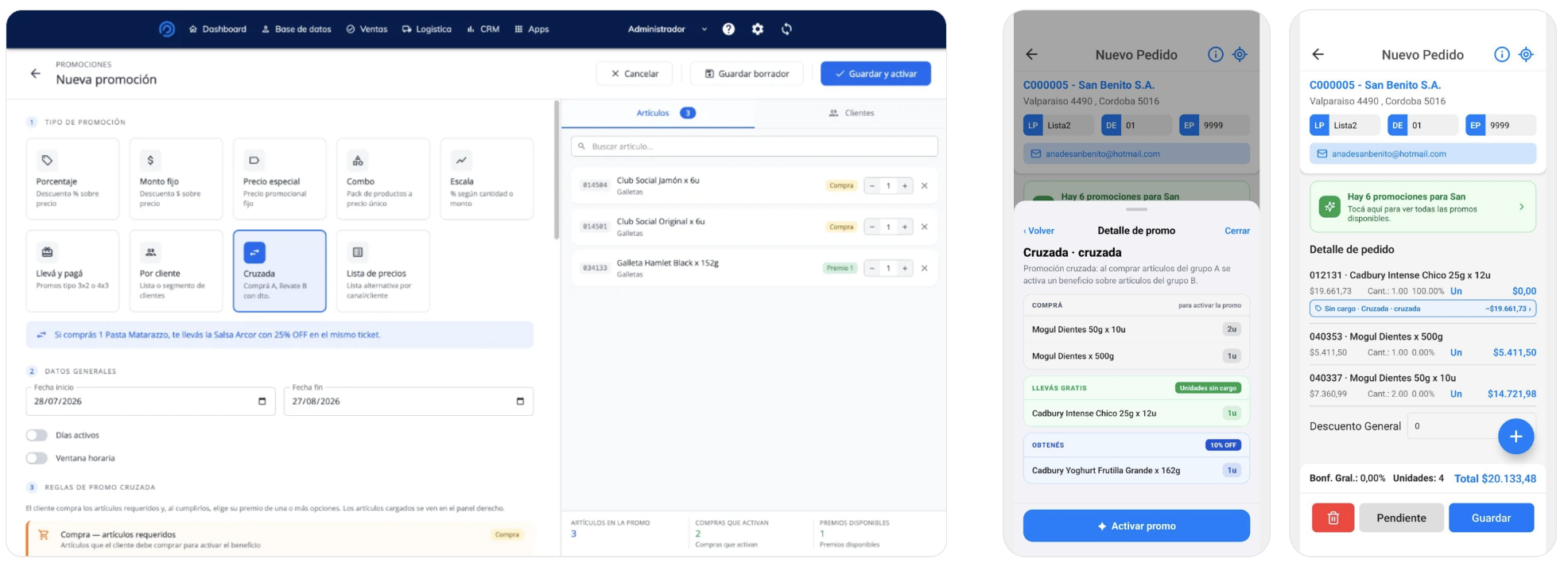The image size is (1568, 571).
Task: Select the Escala promotion type card
Action: 487,179
